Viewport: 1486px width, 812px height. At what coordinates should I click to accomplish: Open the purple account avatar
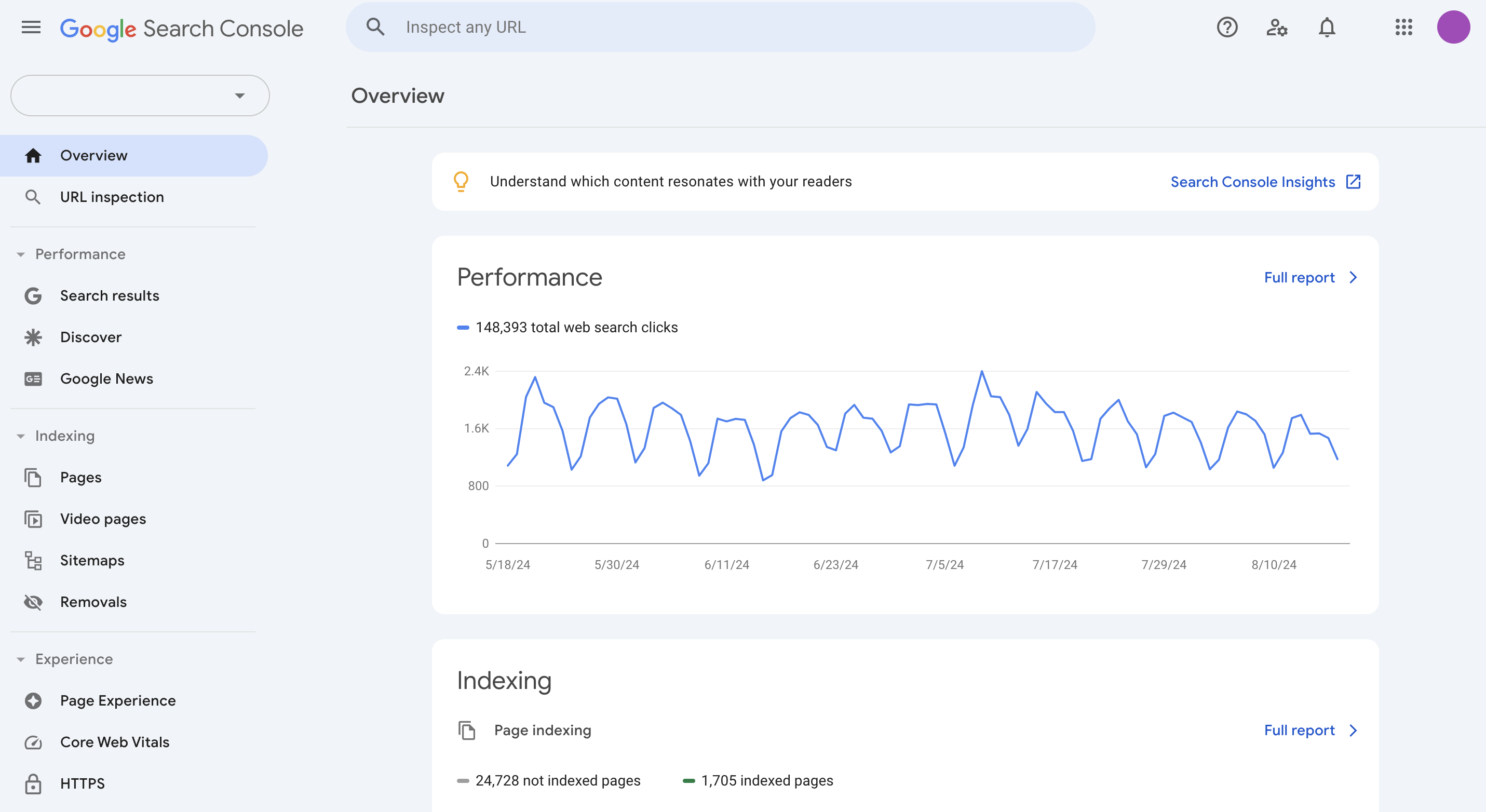pos(1453,27)
